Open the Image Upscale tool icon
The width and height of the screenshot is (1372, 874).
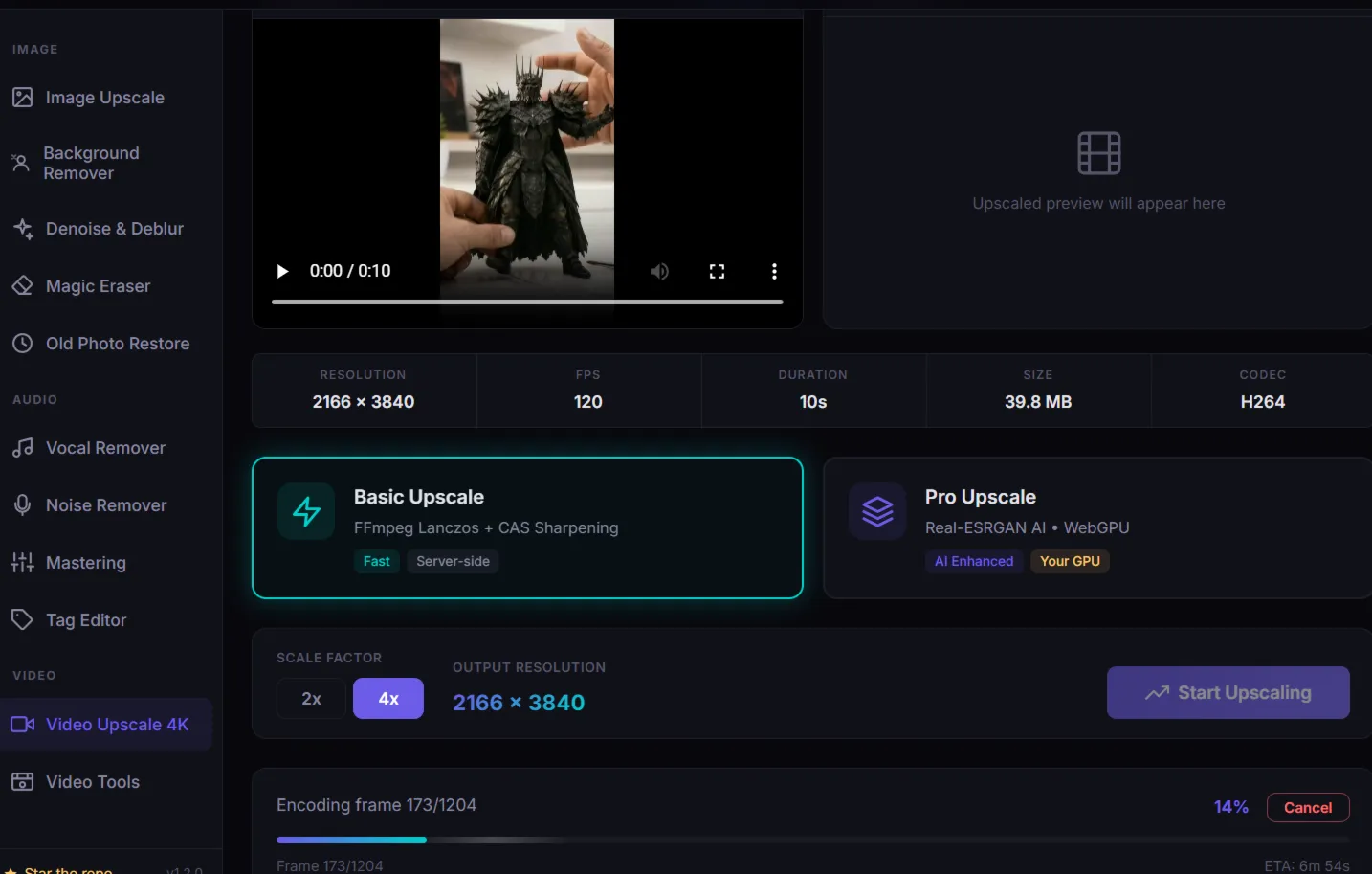[23, 98]
